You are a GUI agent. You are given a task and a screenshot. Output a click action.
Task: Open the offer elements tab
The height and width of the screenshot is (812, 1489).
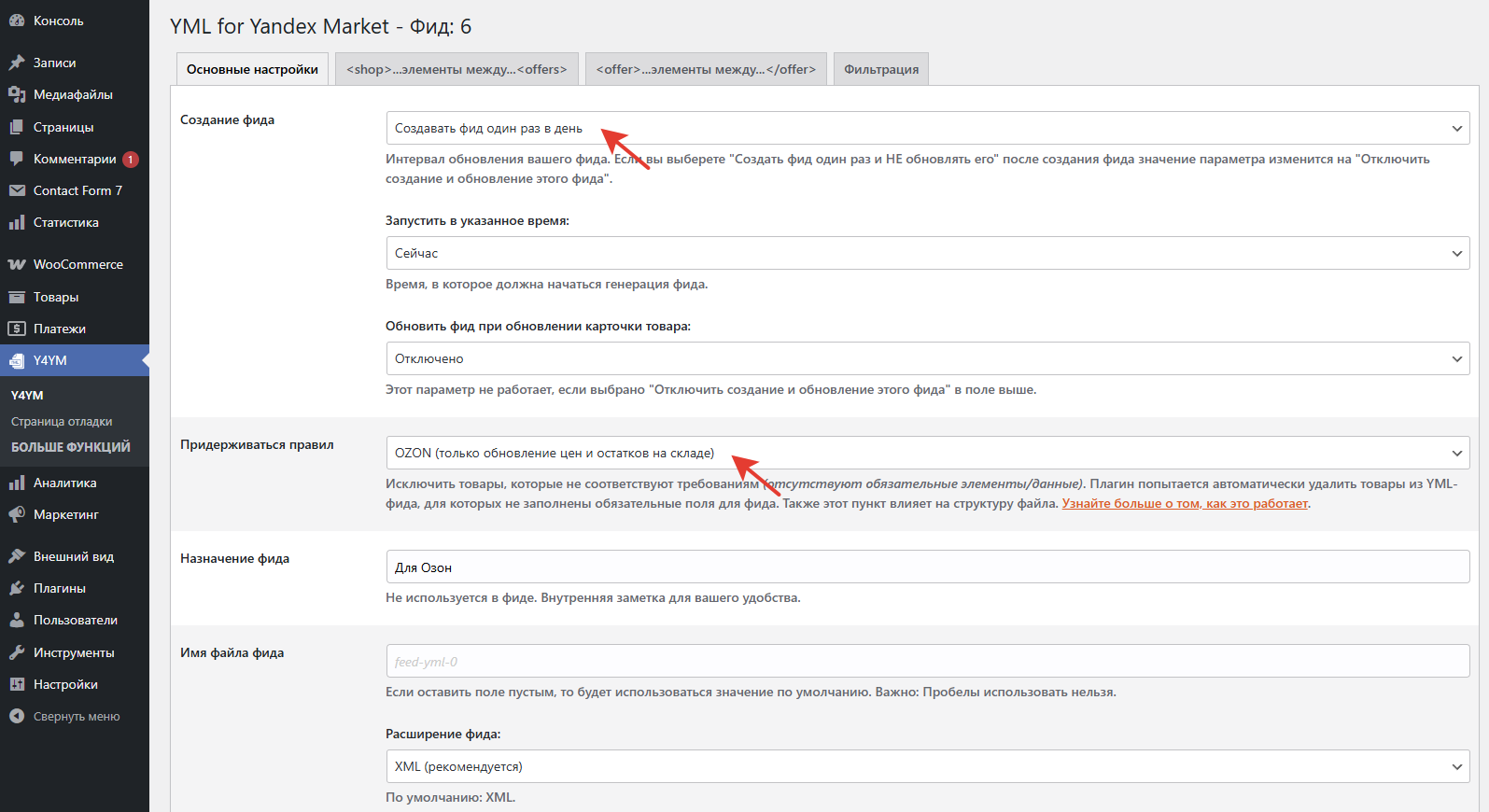[706, 69]
